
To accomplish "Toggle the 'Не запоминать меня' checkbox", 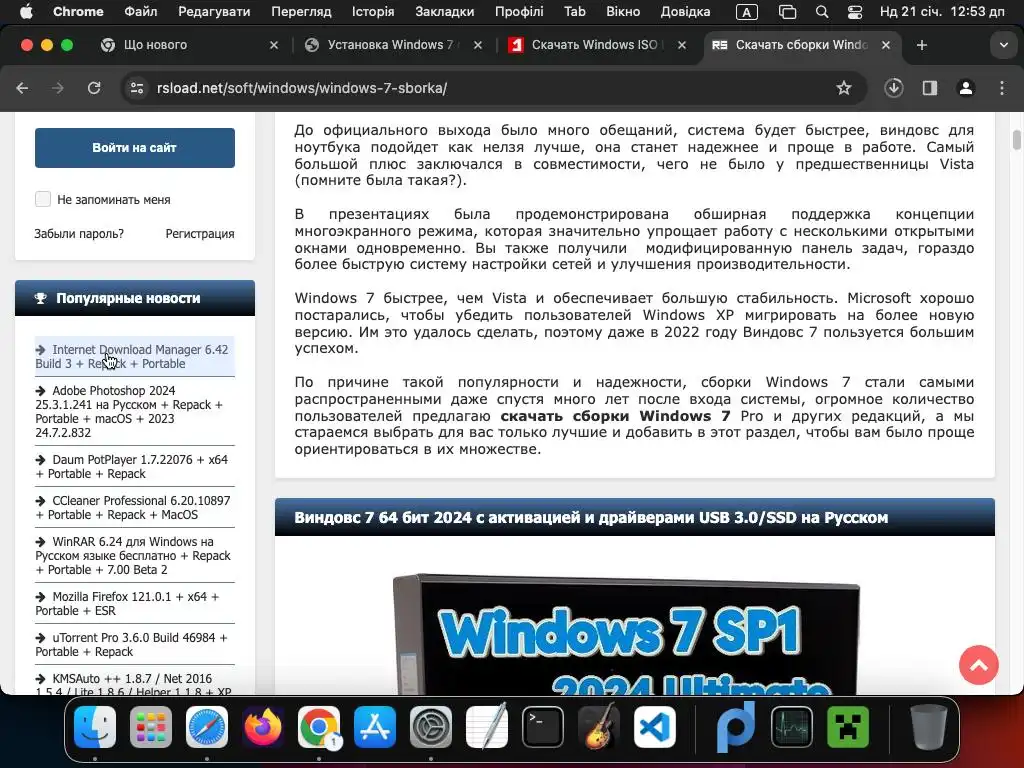I will 43,199.
